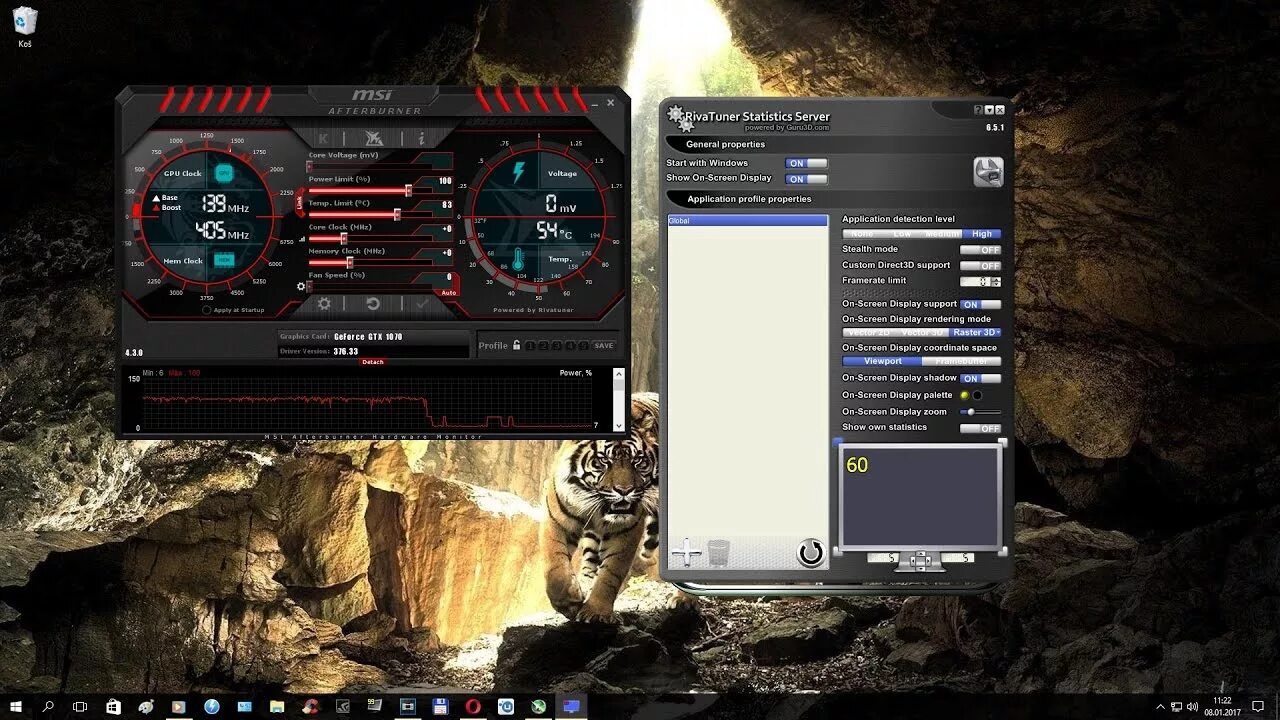
Task: Click the lightning bolt voltage icon
Action: (x=518, y=173)
